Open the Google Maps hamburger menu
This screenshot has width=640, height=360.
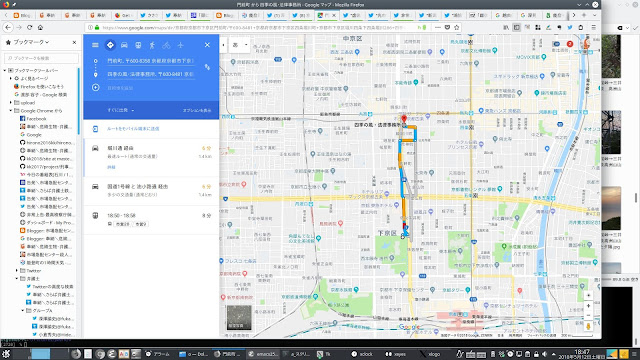[x=95, y=45]
